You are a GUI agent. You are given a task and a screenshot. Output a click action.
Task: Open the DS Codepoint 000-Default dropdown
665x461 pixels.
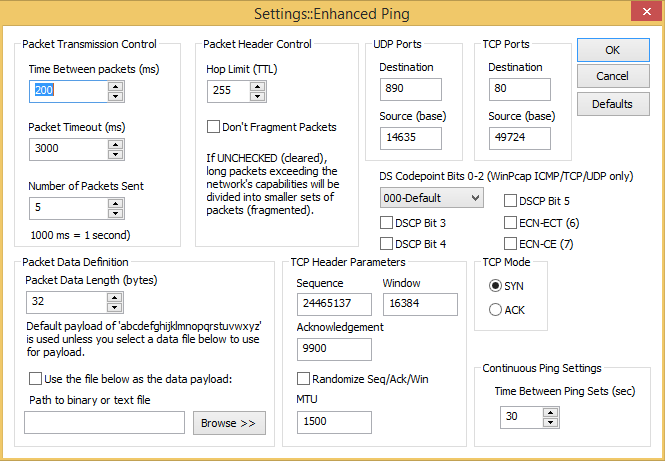[431, 198]
